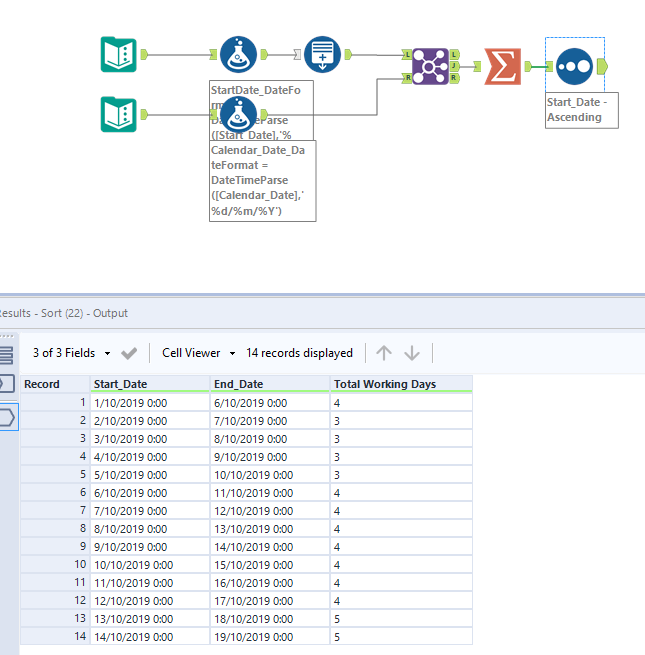Click the Sort tool output anchor
The image size is (645, 655).
(x=602, y=66)
